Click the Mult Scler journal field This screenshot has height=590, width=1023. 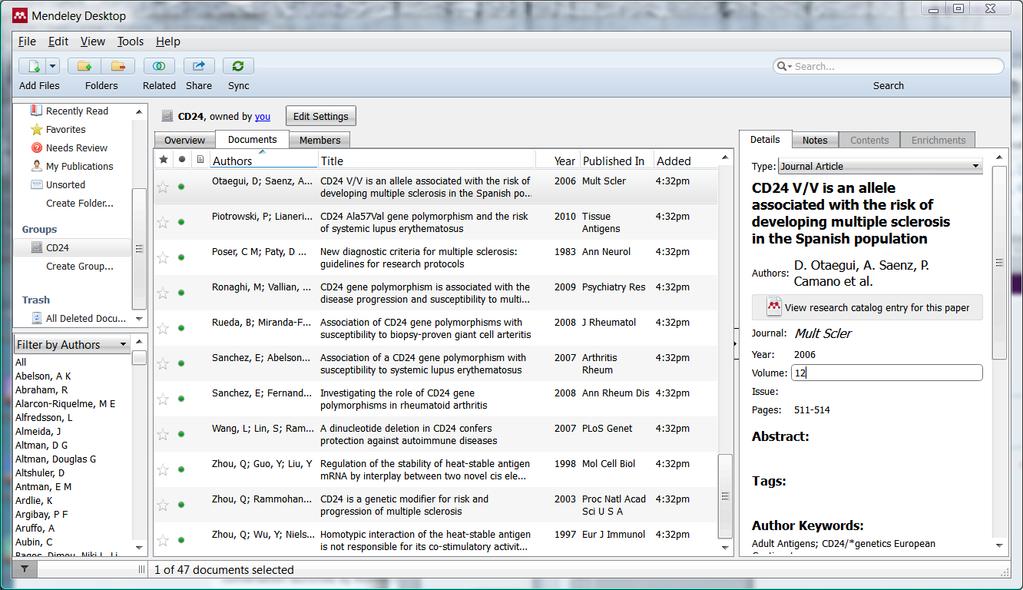coord(823,334)
